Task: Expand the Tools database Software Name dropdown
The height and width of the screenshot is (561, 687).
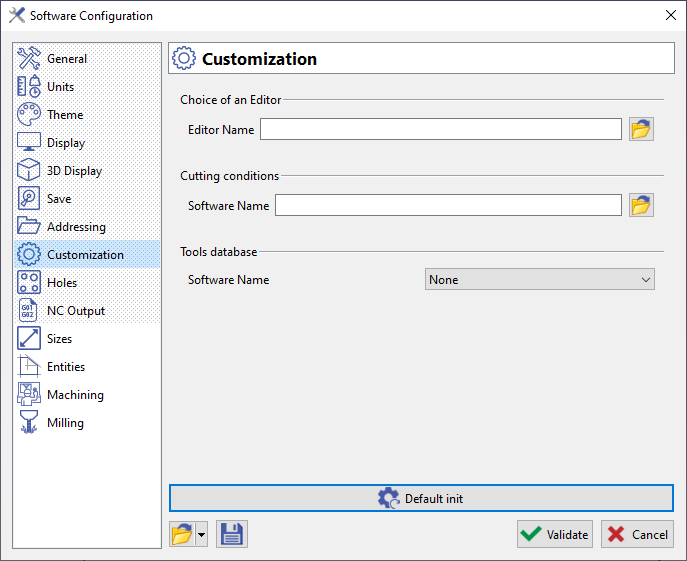Action: point(540,280)
